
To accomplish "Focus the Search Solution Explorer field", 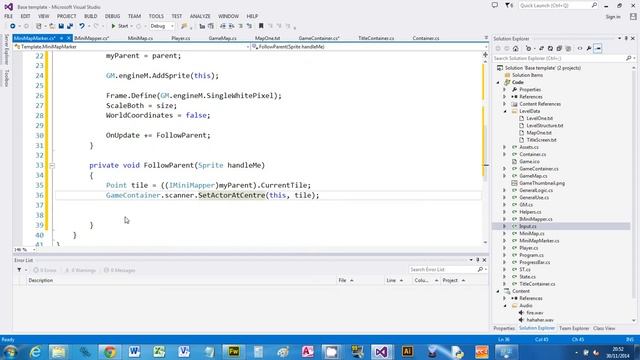I will pyautogui.click(x=559, y=58).
